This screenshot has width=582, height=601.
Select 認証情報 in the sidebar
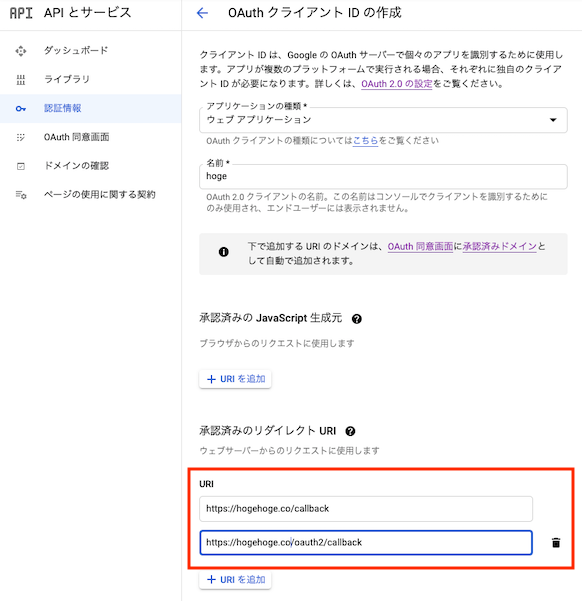[x=90, y=108]
